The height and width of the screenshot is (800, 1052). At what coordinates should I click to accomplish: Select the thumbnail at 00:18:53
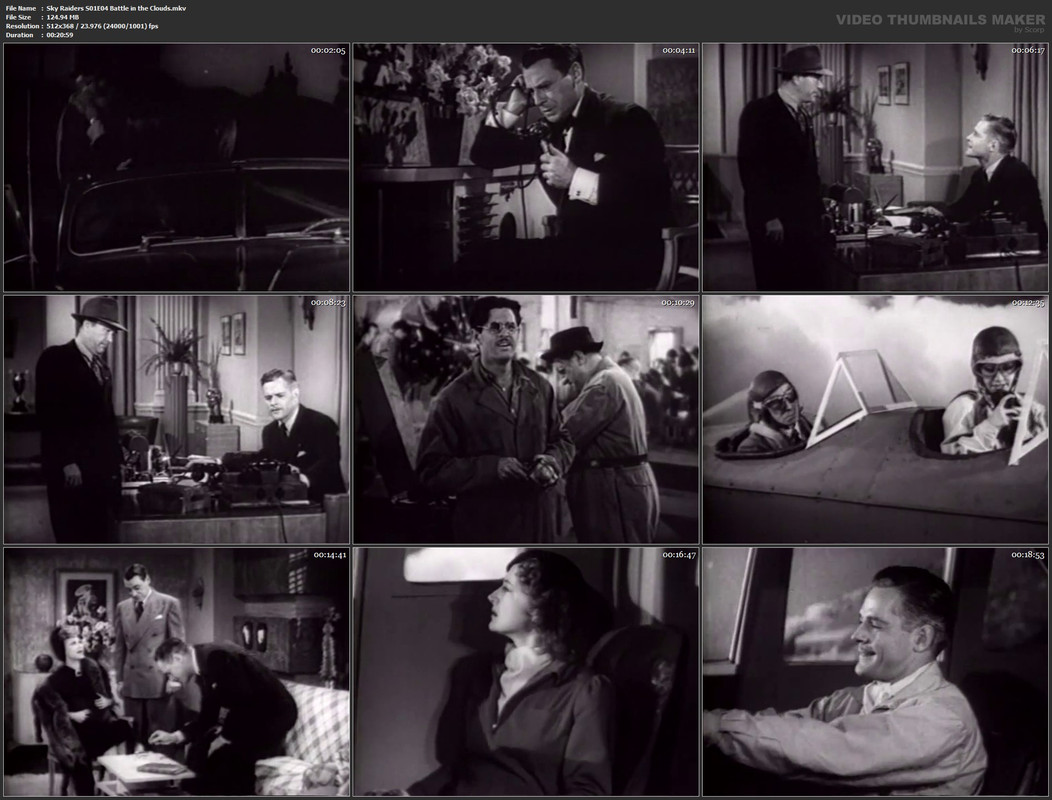(875, 672)
